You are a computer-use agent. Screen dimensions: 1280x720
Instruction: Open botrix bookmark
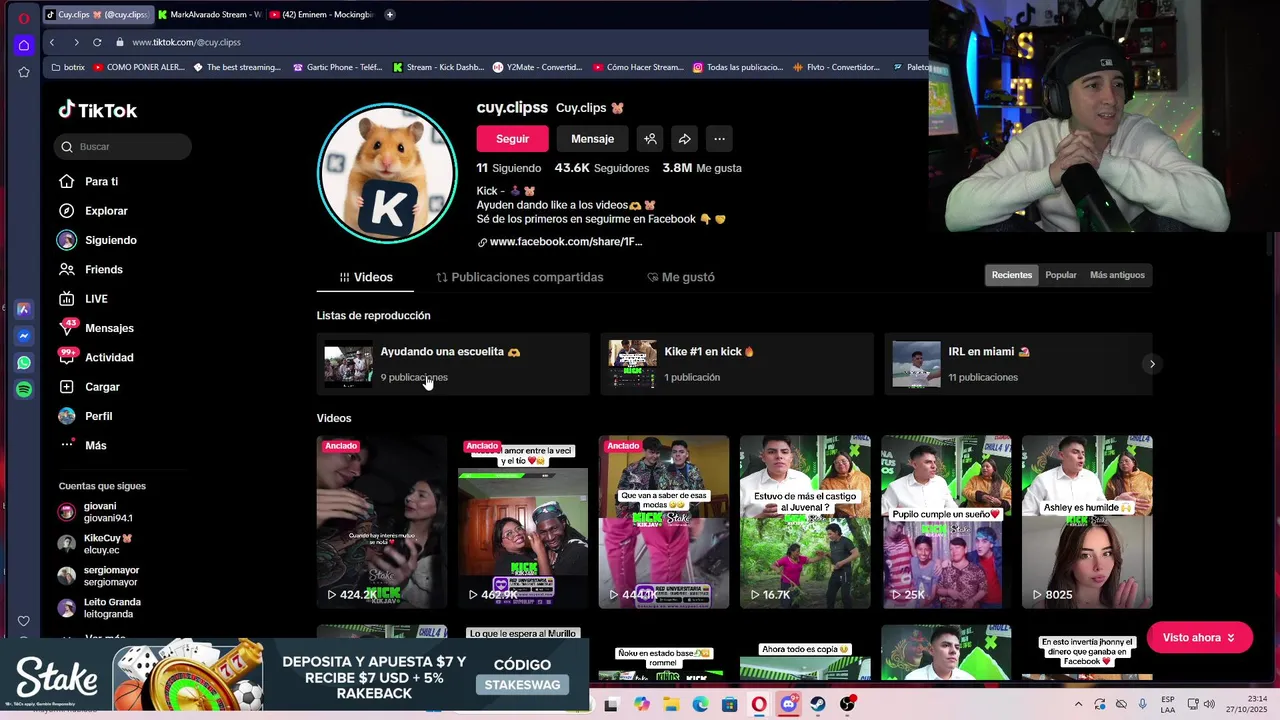pos(68,68)
